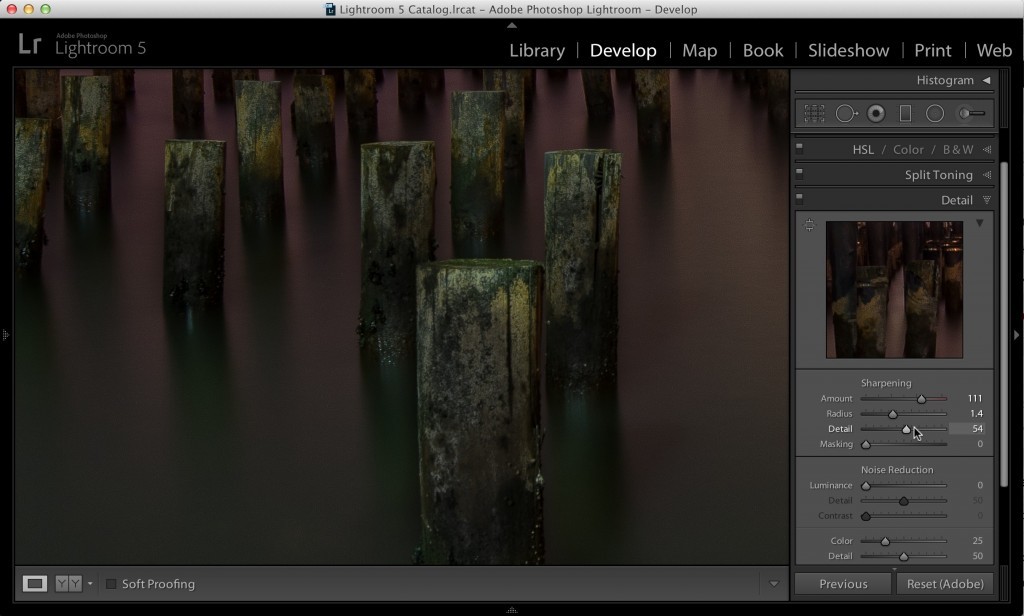Click the Color Detail slider handle
The image size is (1024, 616).
(x=903, y=556)
